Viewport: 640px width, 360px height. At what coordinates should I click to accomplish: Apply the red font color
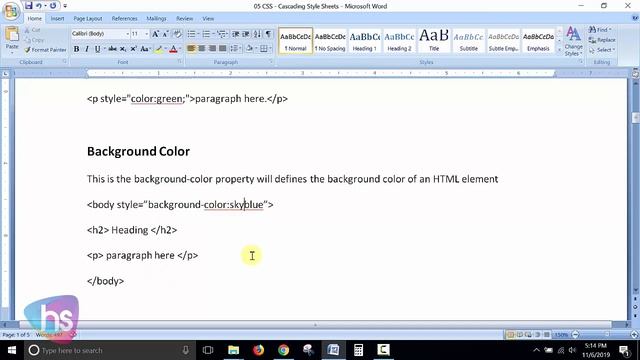coord(173,49)
